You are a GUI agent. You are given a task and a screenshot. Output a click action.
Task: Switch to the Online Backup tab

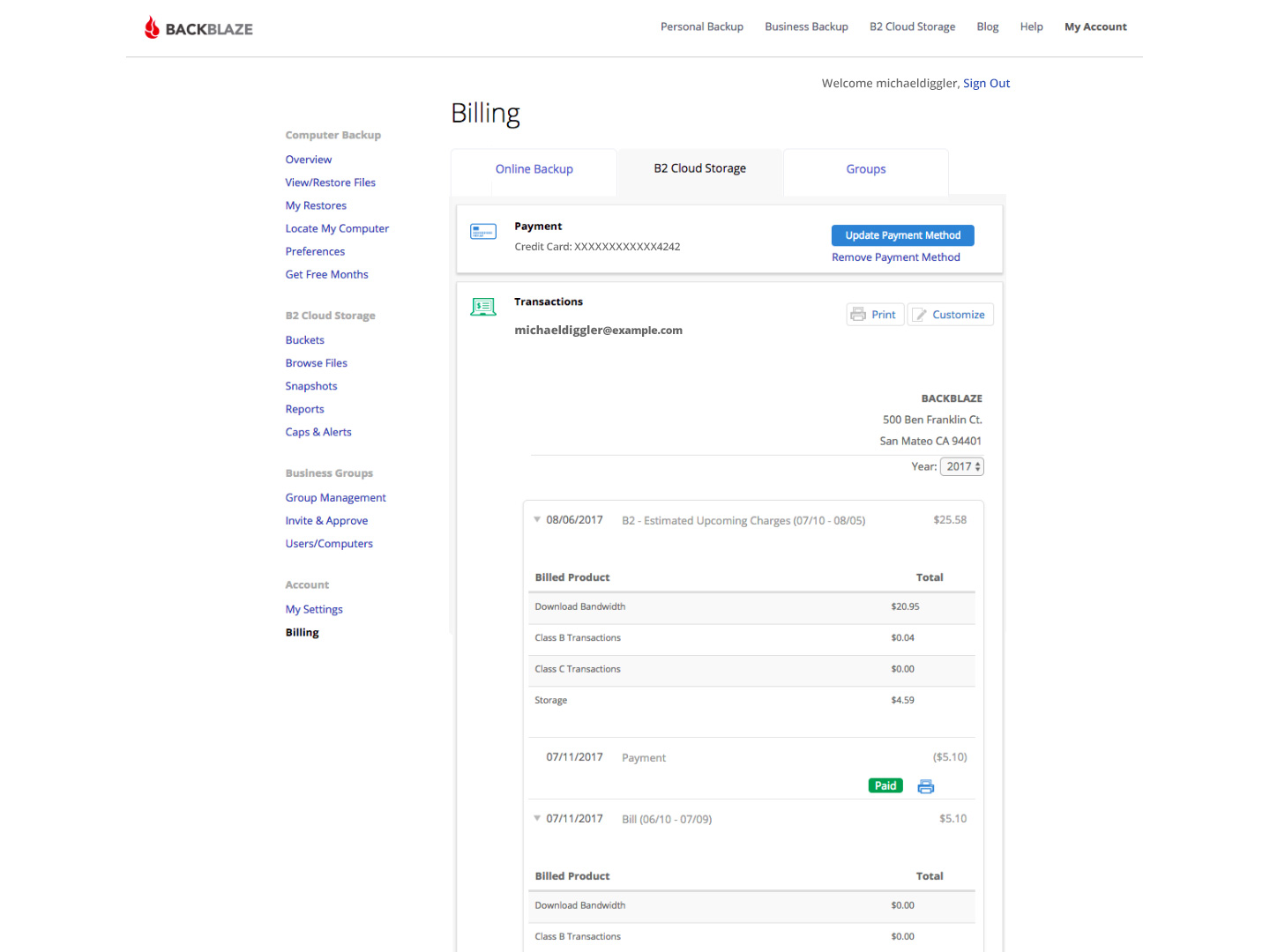click(x=534, y=169)
